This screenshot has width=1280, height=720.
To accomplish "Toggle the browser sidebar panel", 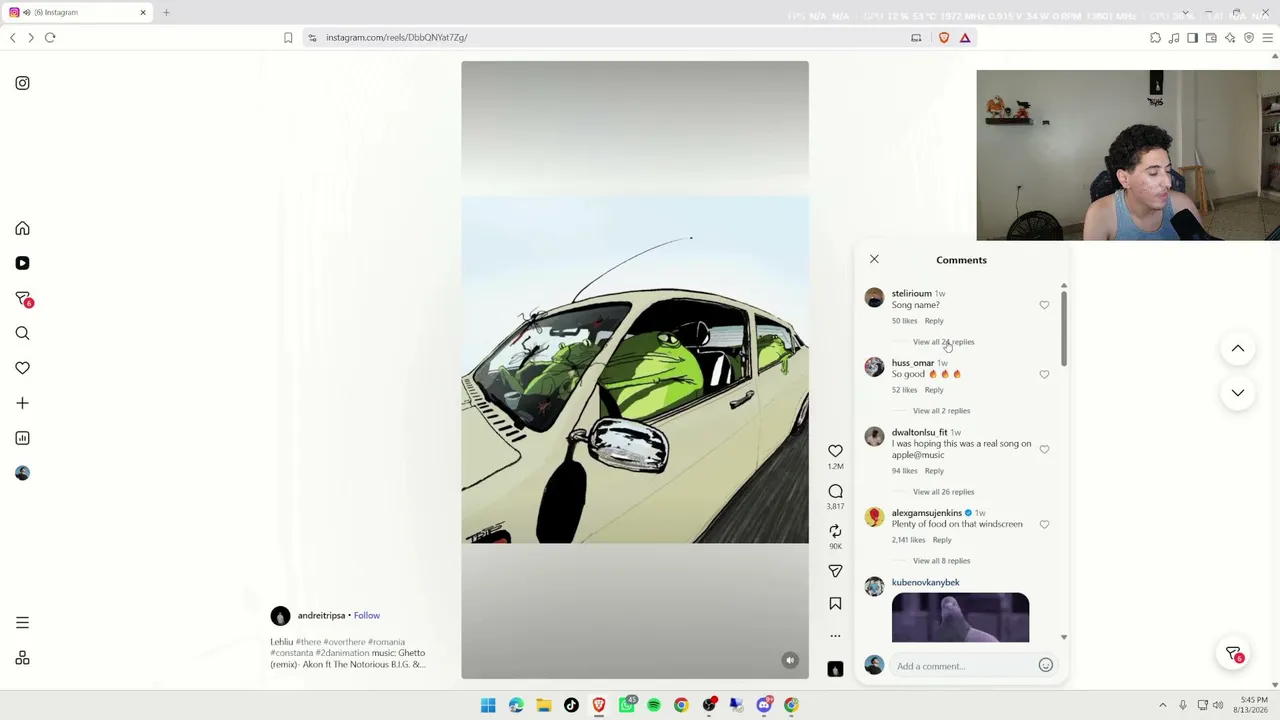I will [1192, 38].
